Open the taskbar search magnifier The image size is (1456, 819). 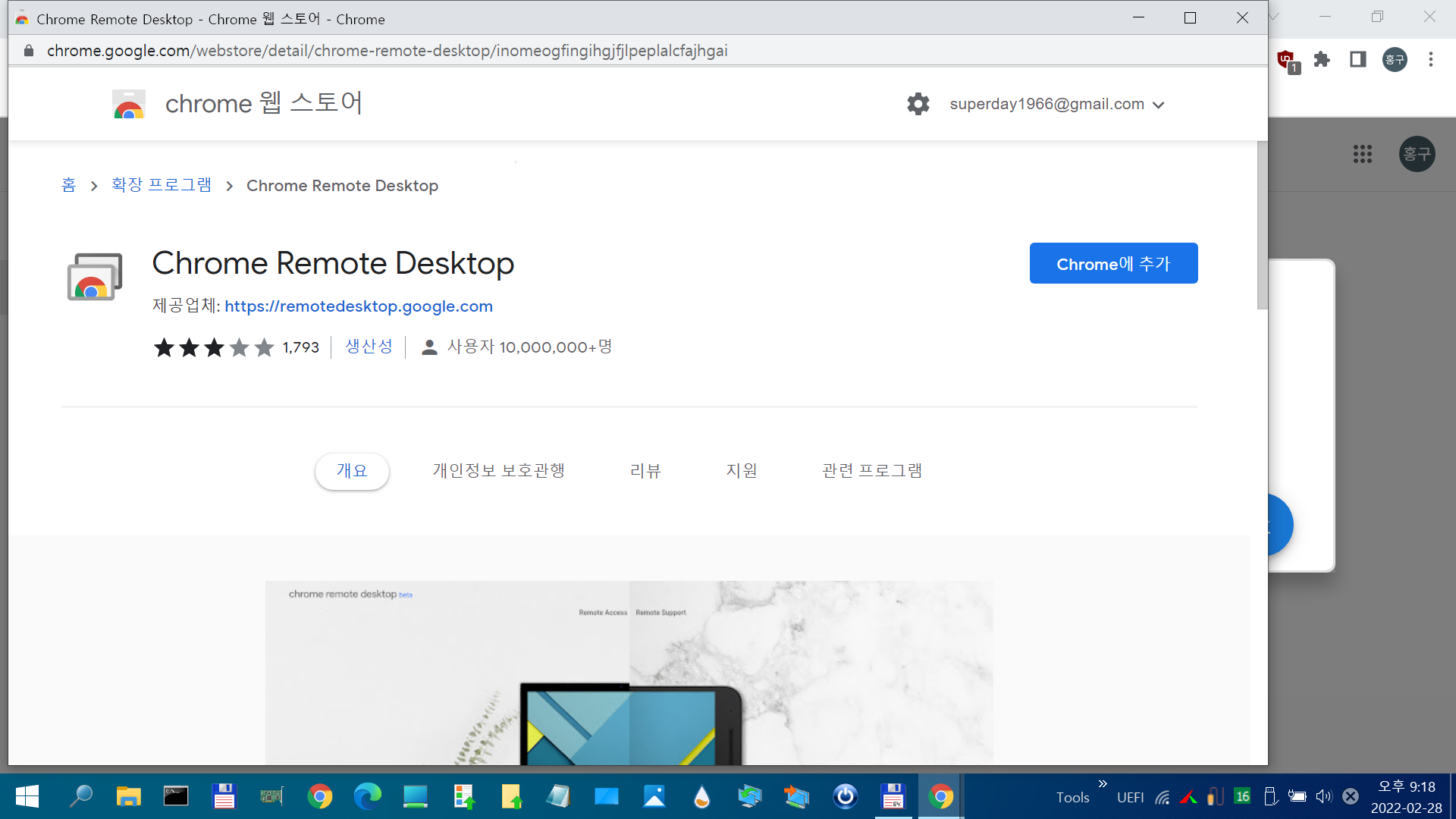[80, 796]
